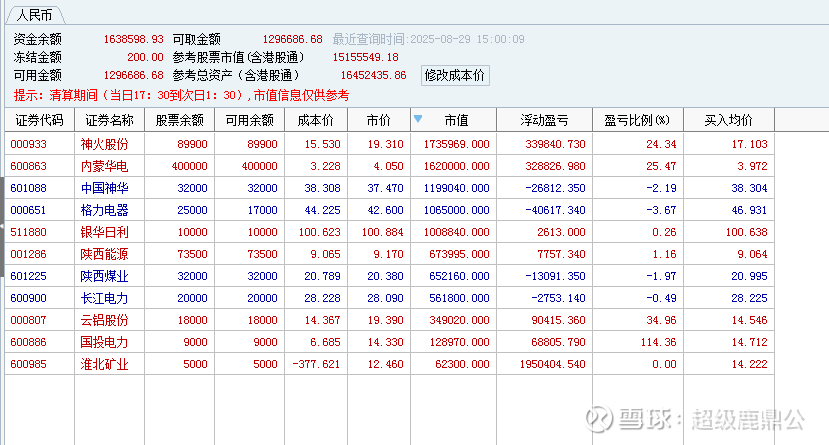Select the 国投电力 stock name
This screenshot has height=445, width=829.
coord(104,342)
